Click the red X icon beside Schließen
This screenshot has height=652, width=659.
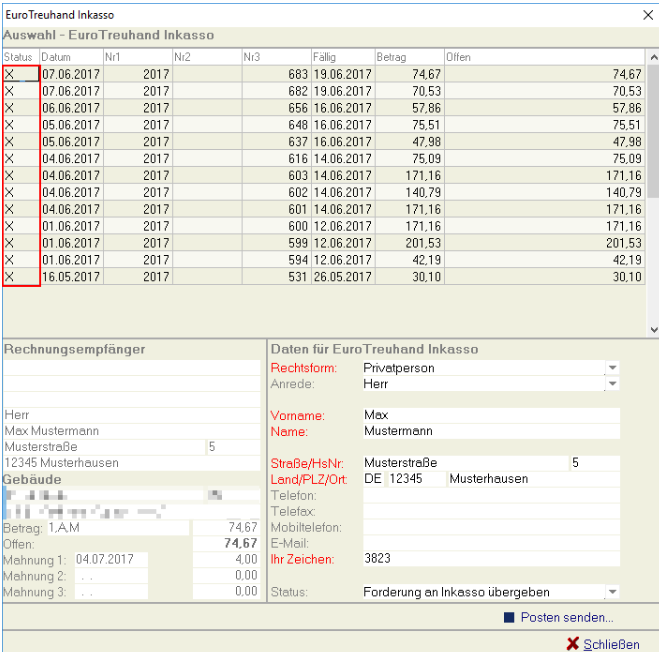(572, 644)
